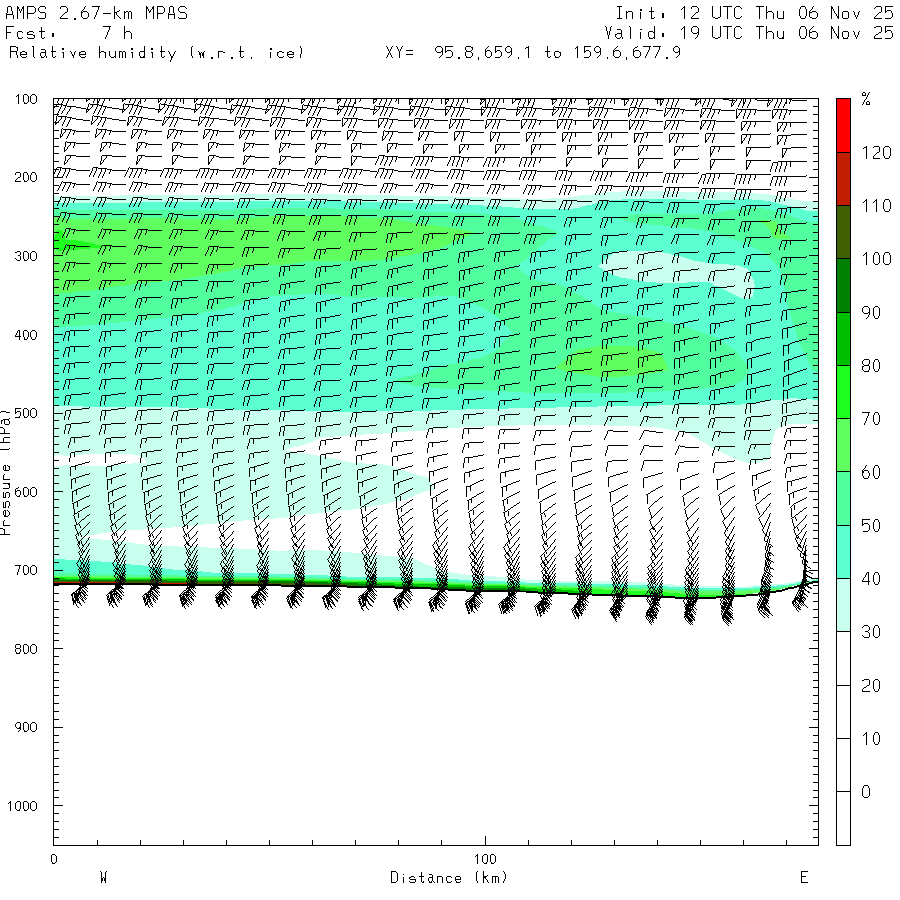Click the light green colorbar segment between 60 and 70
This screenshot has height=900, width=900.
click(843, 445)
